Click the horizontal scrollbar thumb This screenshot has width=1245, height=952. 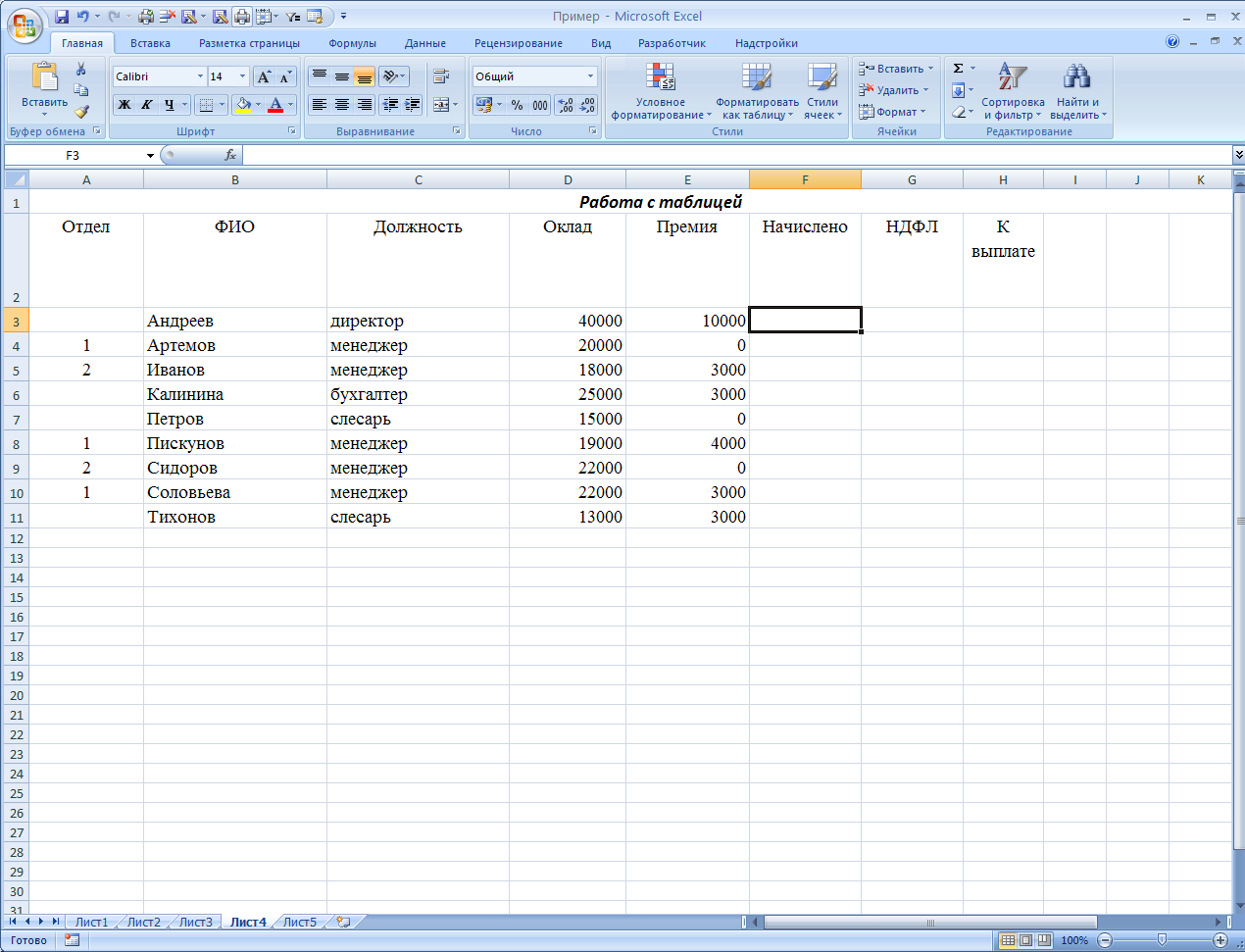click(x=930, y=922)
